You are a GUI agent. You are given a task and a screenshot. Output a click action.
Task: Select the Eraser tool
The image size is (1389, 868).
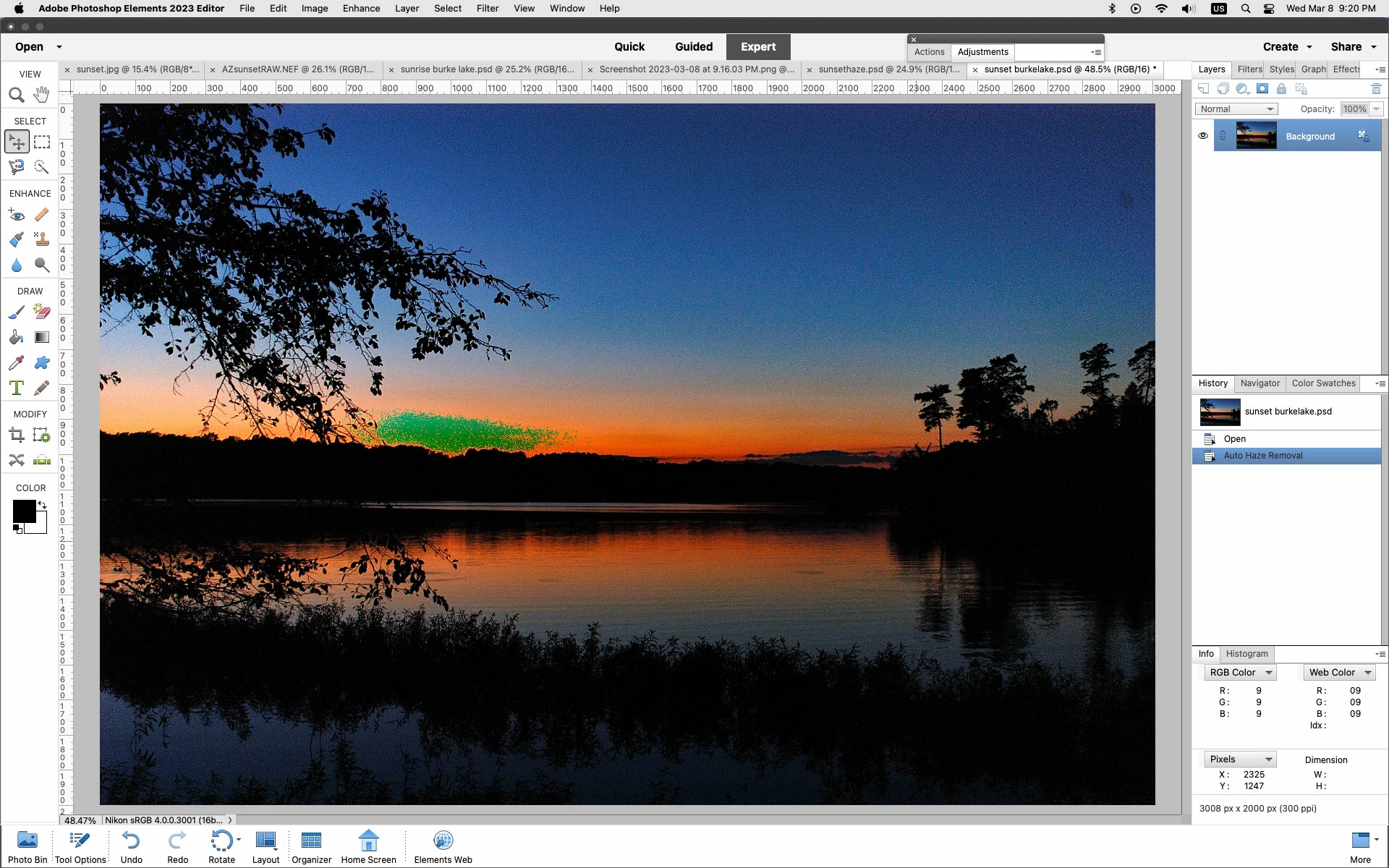tap(42, 312)
